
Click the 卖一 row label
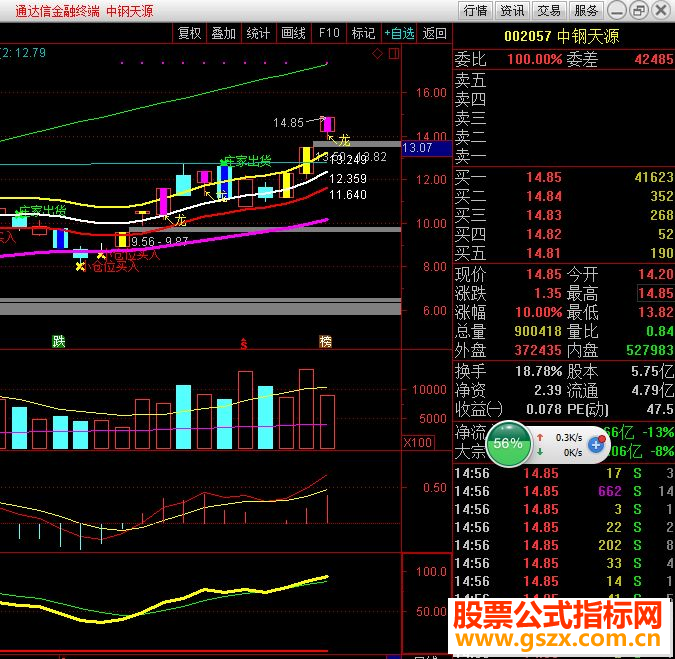pos(470,157)
